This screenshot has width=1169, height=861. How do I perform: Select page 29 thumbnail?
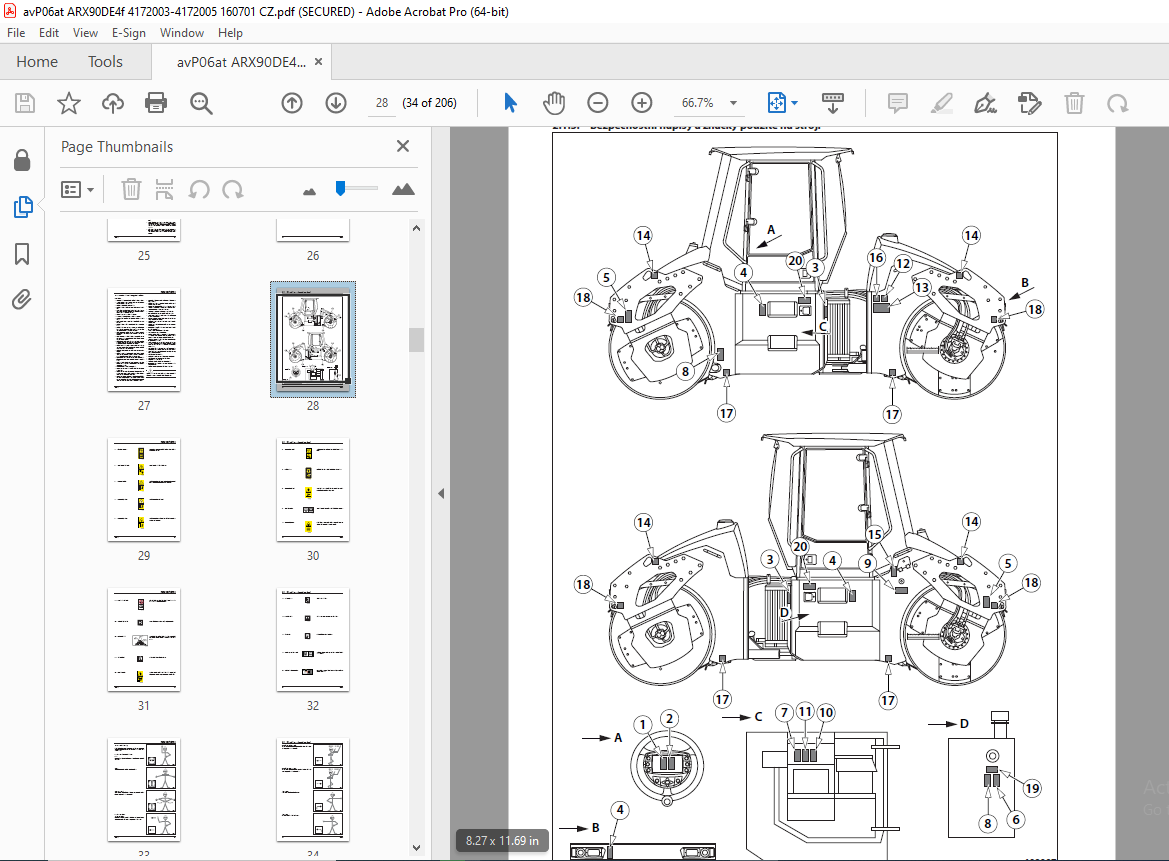(144, 490)
